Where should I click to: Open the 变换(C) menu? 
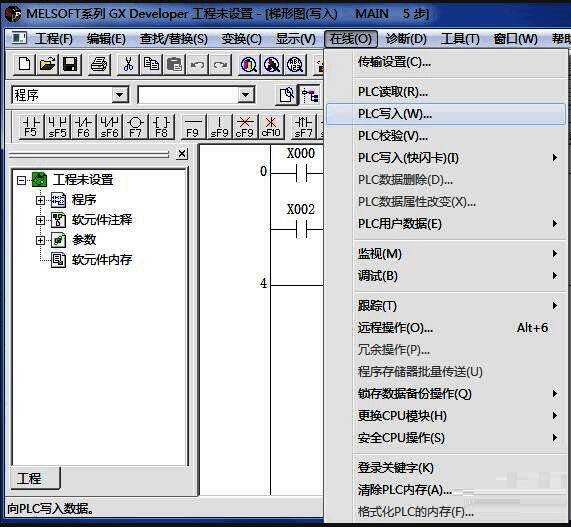(242, 39)
